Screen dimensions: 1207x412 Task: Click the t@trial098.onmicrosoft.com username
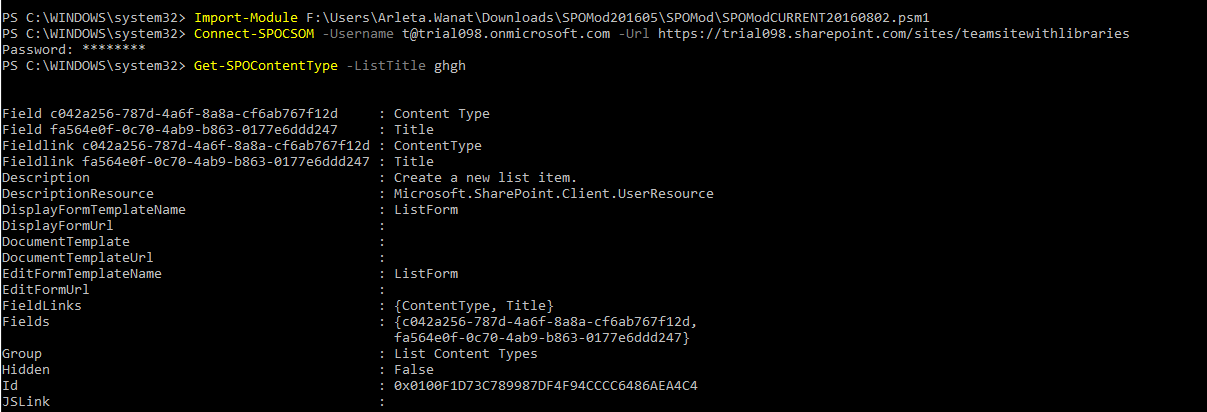point(504,34)
